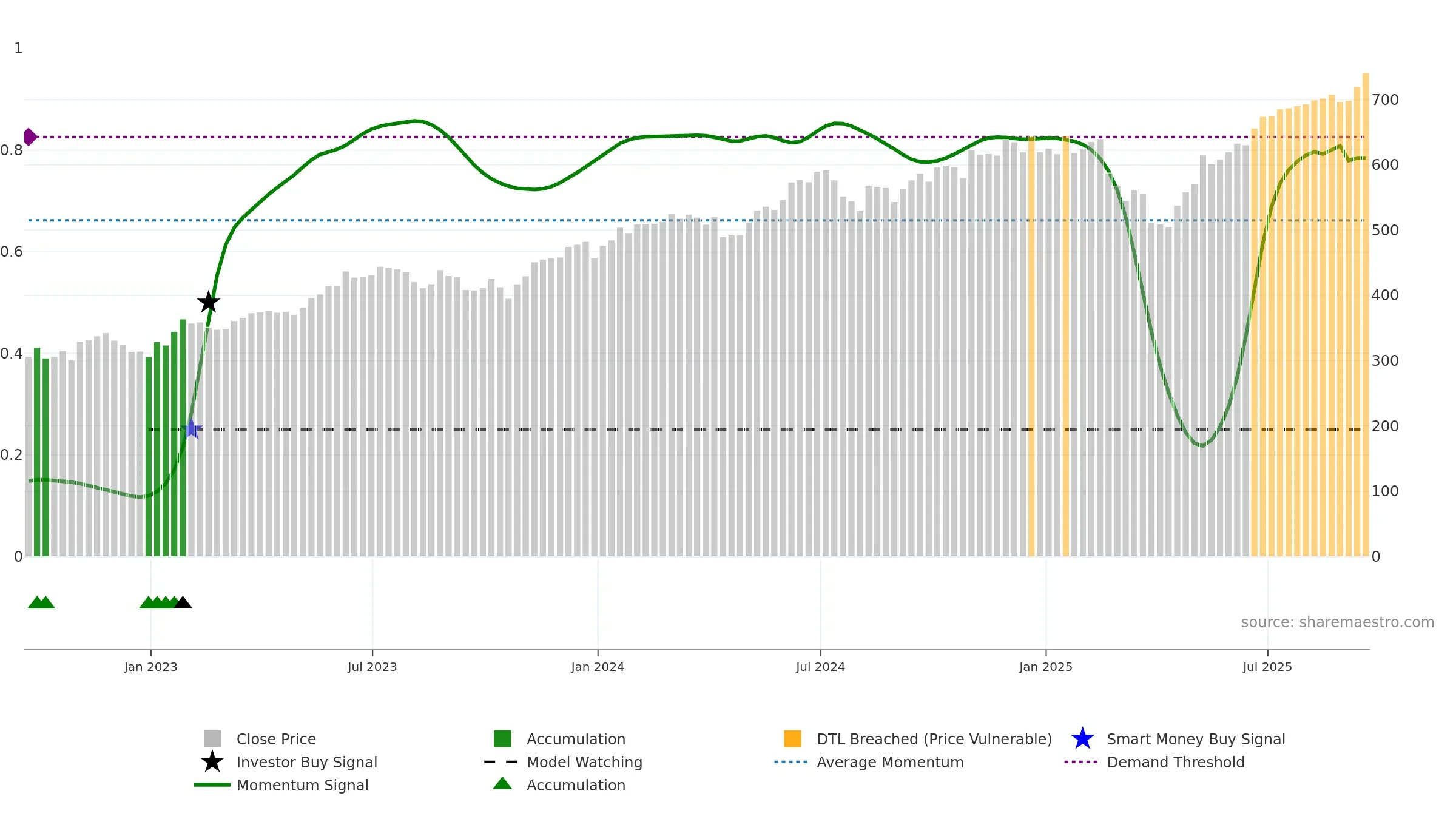Click the tallest orange bar at far right

(x=1366, y=315)
